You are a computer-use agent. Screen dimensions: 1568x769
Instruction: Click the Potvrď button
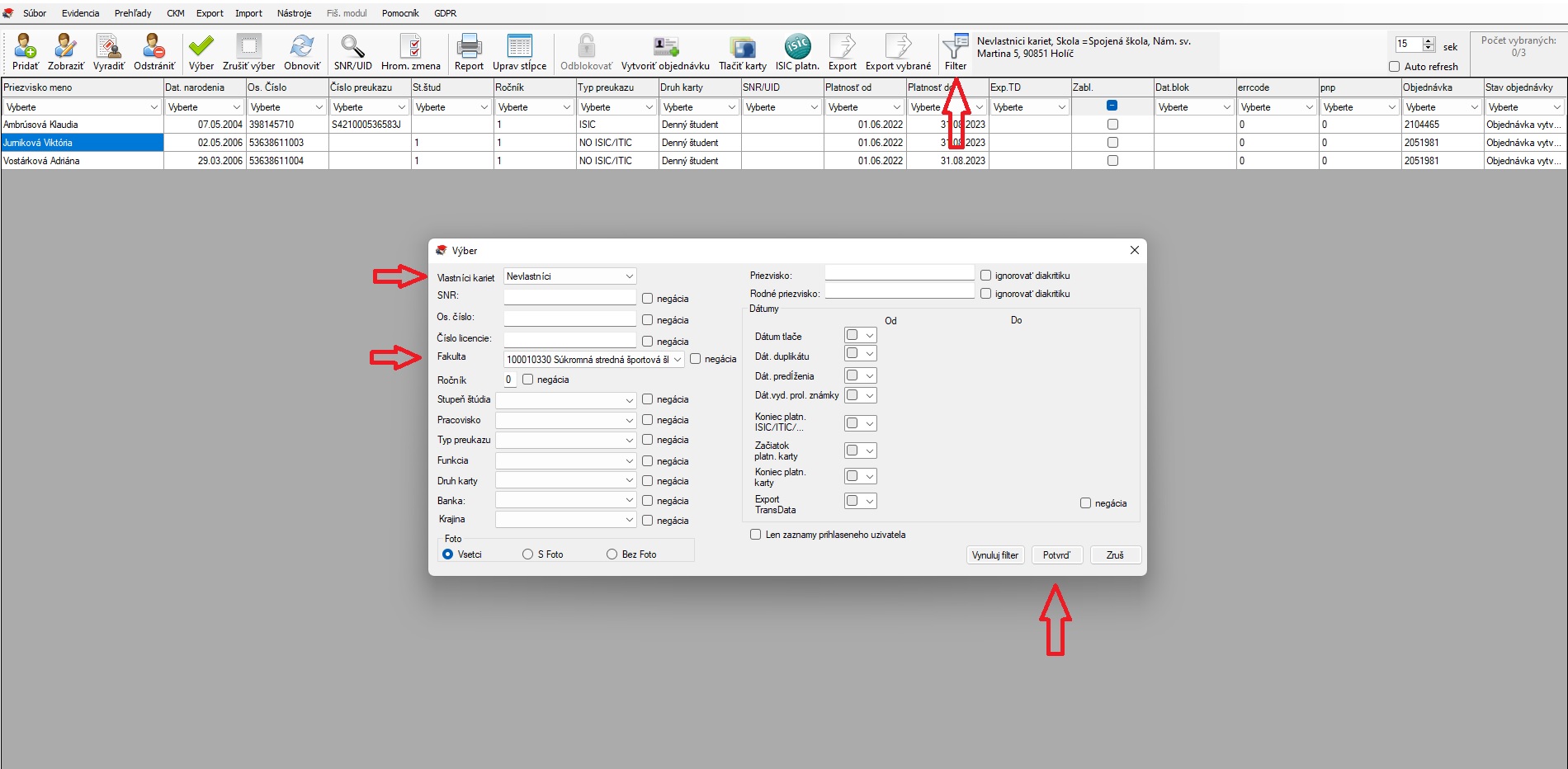(x=1056, y=555)
